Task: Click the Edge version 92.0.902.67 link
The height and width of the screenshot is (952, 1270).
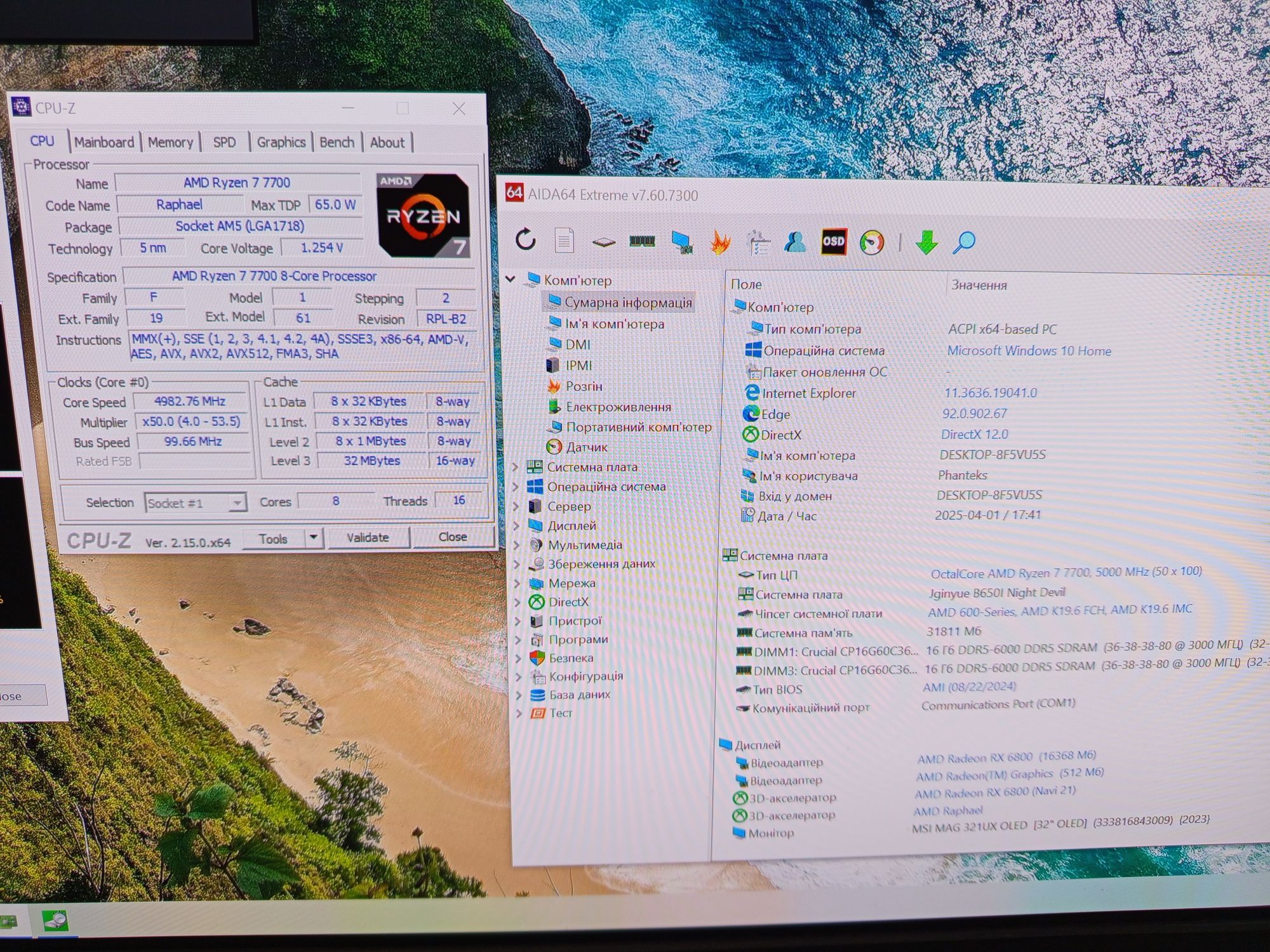Action: click(x=975, y=414)
